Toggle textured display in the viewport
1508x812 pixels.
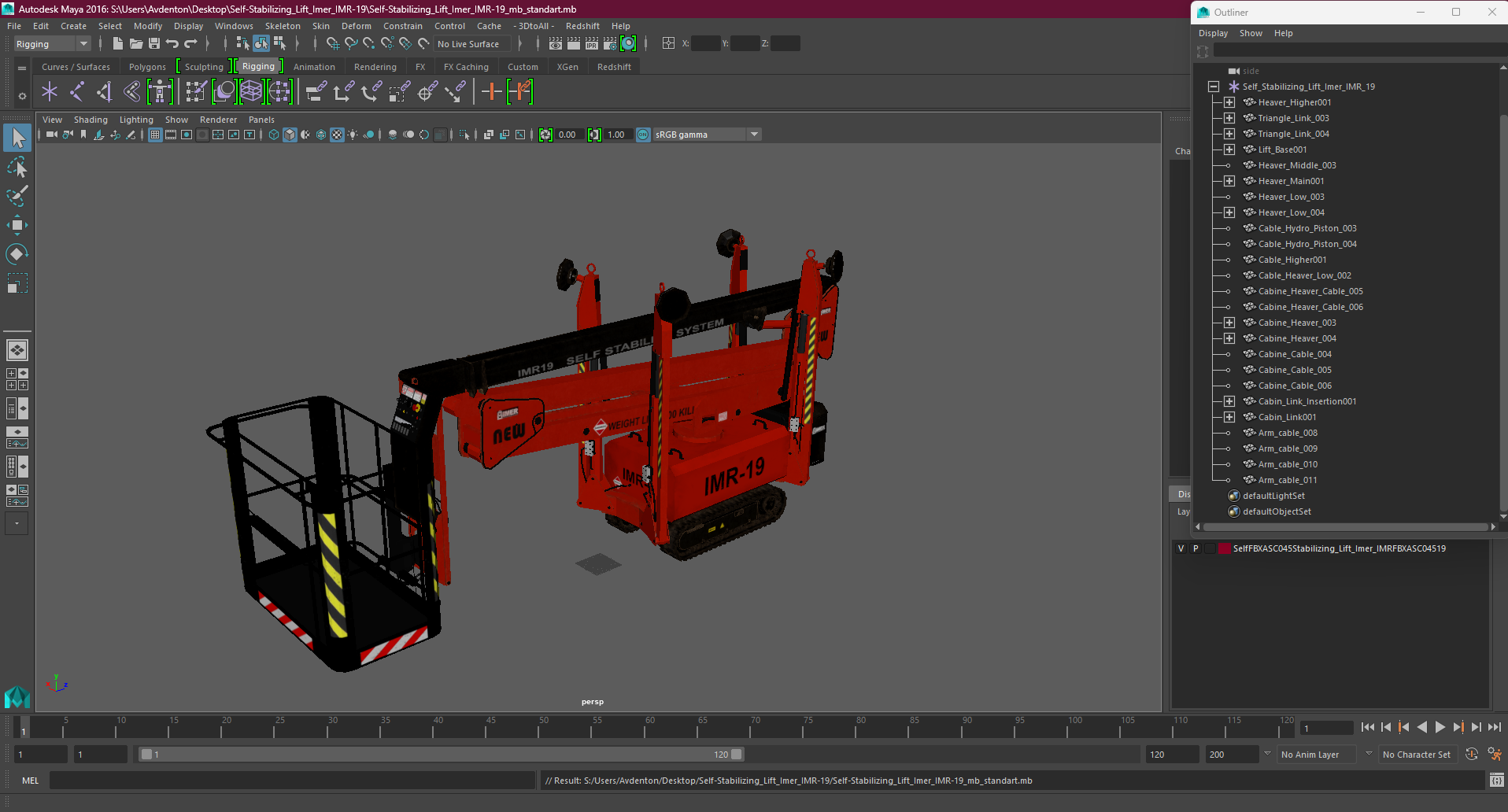click(337, 135)
